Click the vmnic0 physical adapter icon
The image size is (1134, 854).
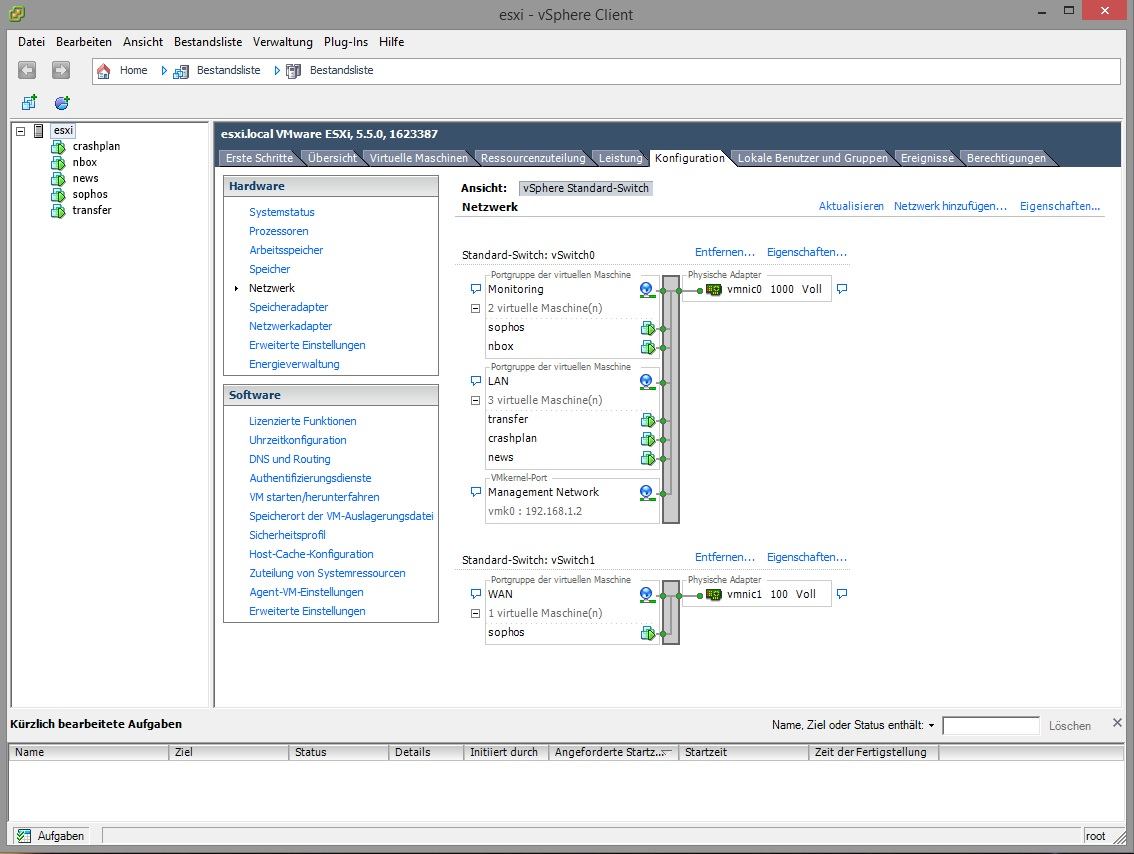click(714, 289)
